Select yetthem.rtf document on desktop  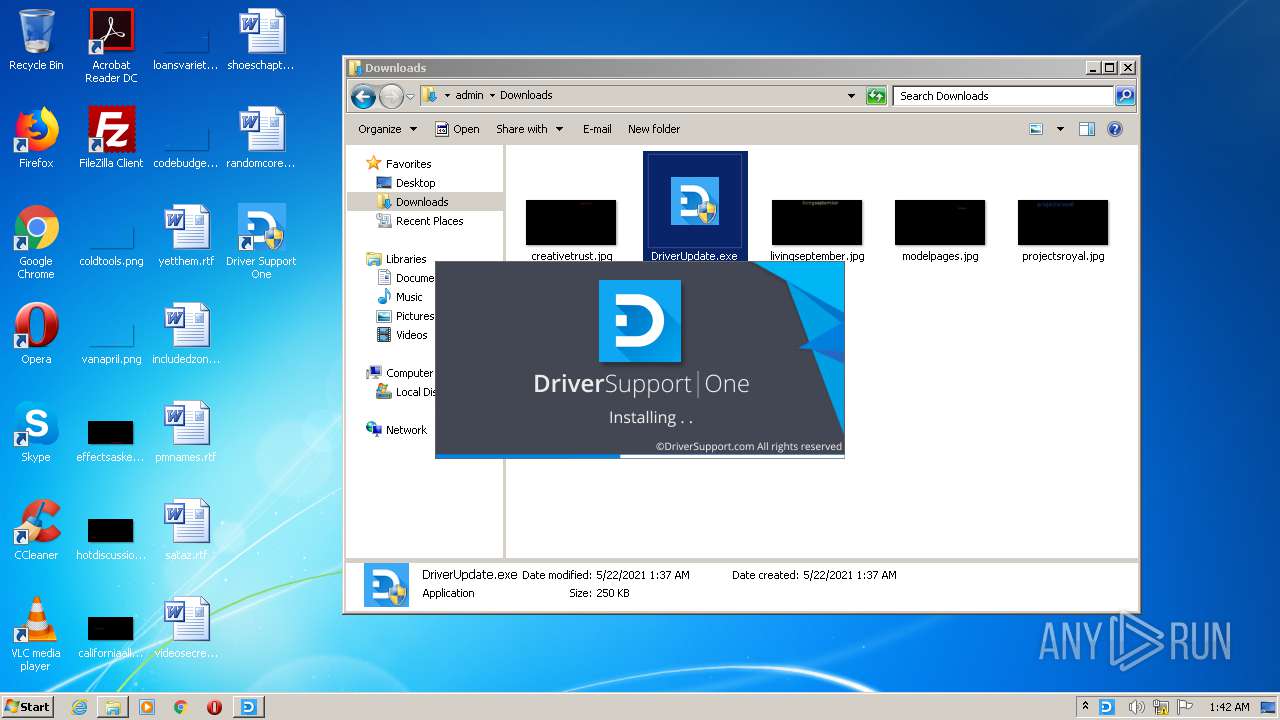click(186, 236)
